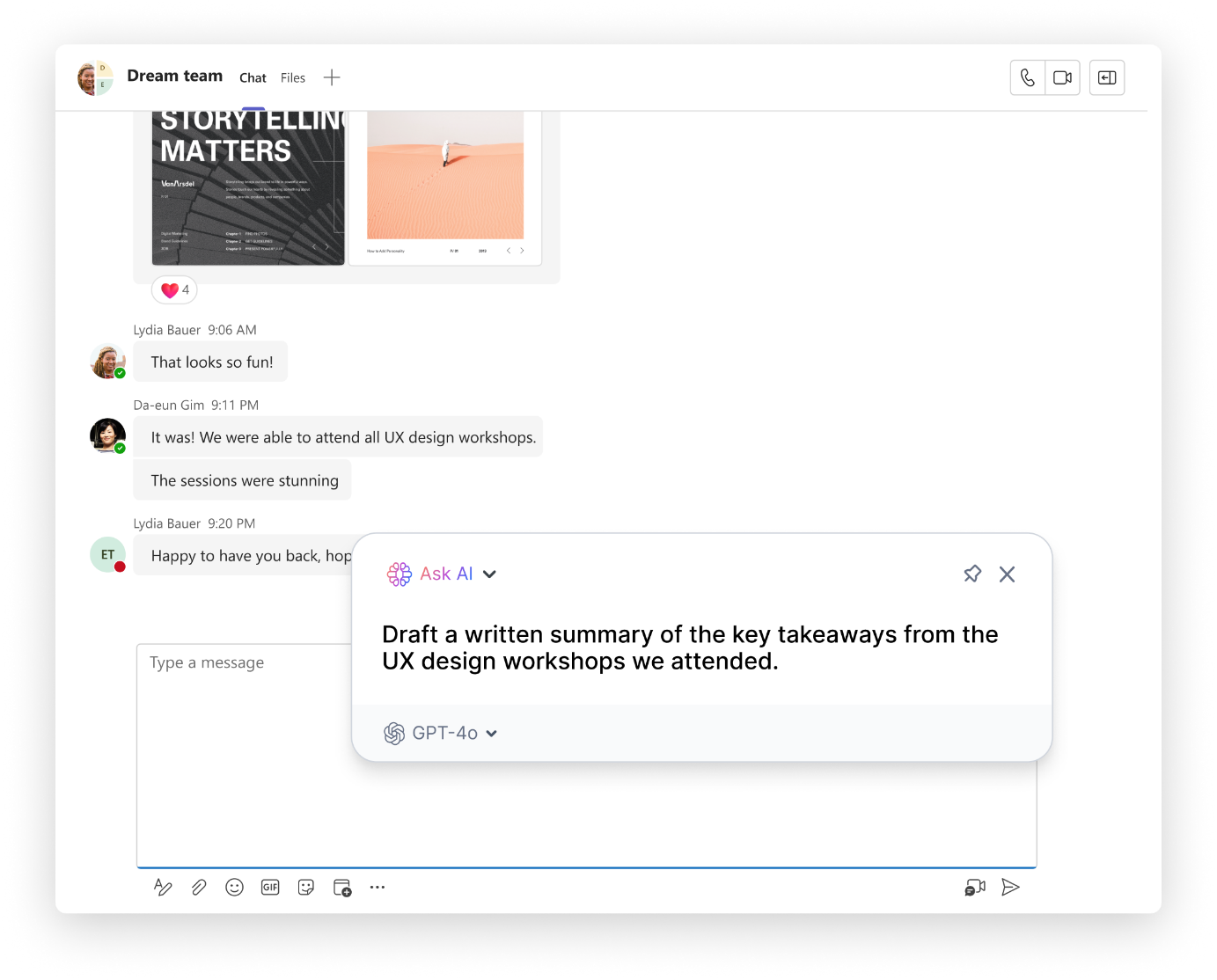
Task: Open the side panel pop-out icon
Action: 1107,77
